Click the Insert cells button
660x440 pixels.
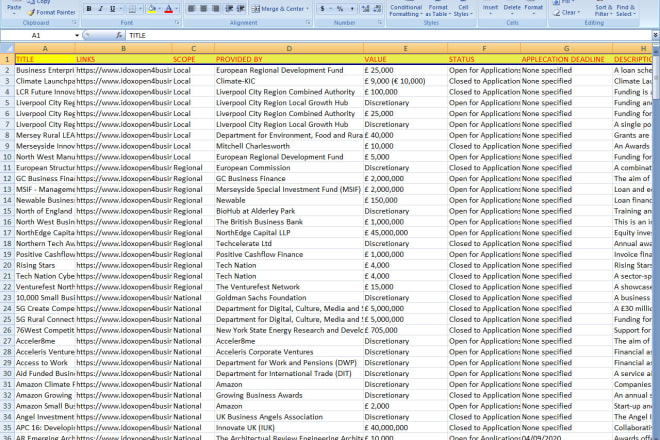490,9
